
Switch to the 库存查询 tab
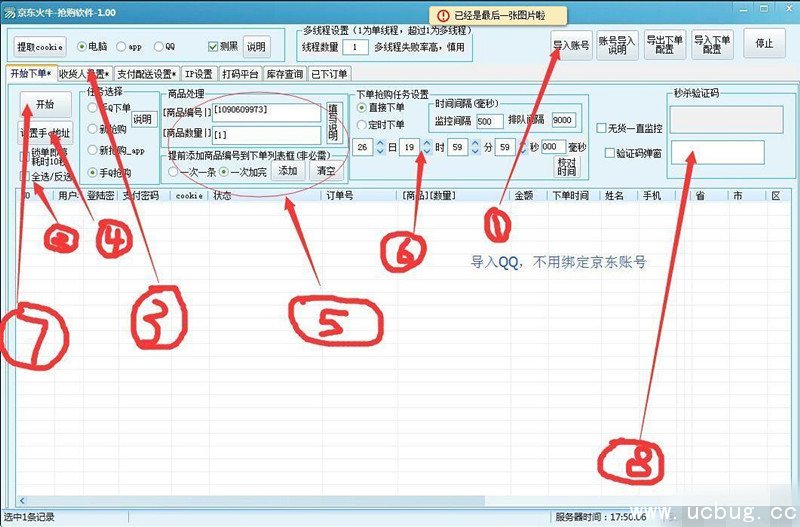click(284, 73)
